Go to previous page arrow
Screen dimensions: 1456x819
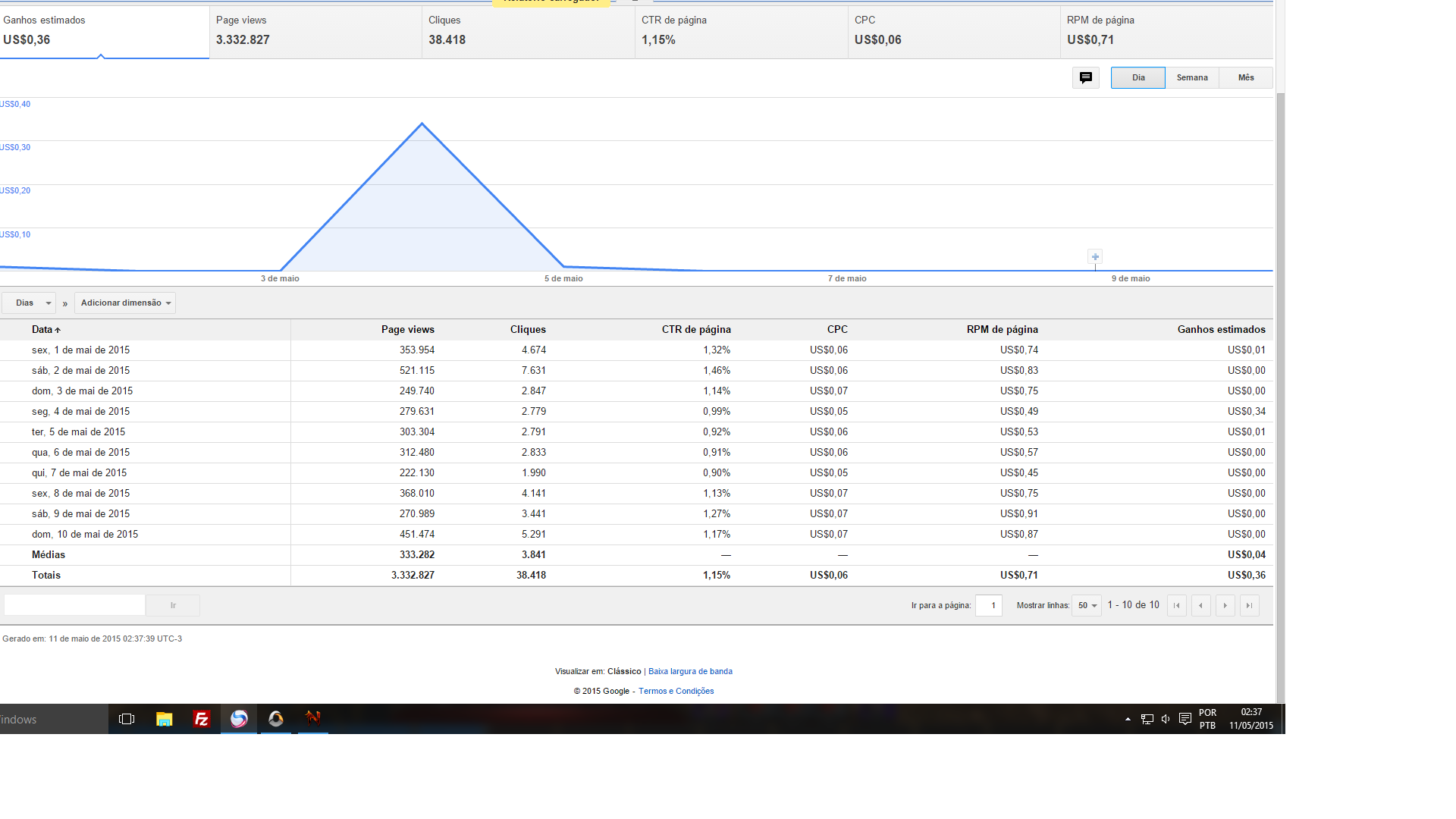pyautogui.click(x=1200, y=605)
